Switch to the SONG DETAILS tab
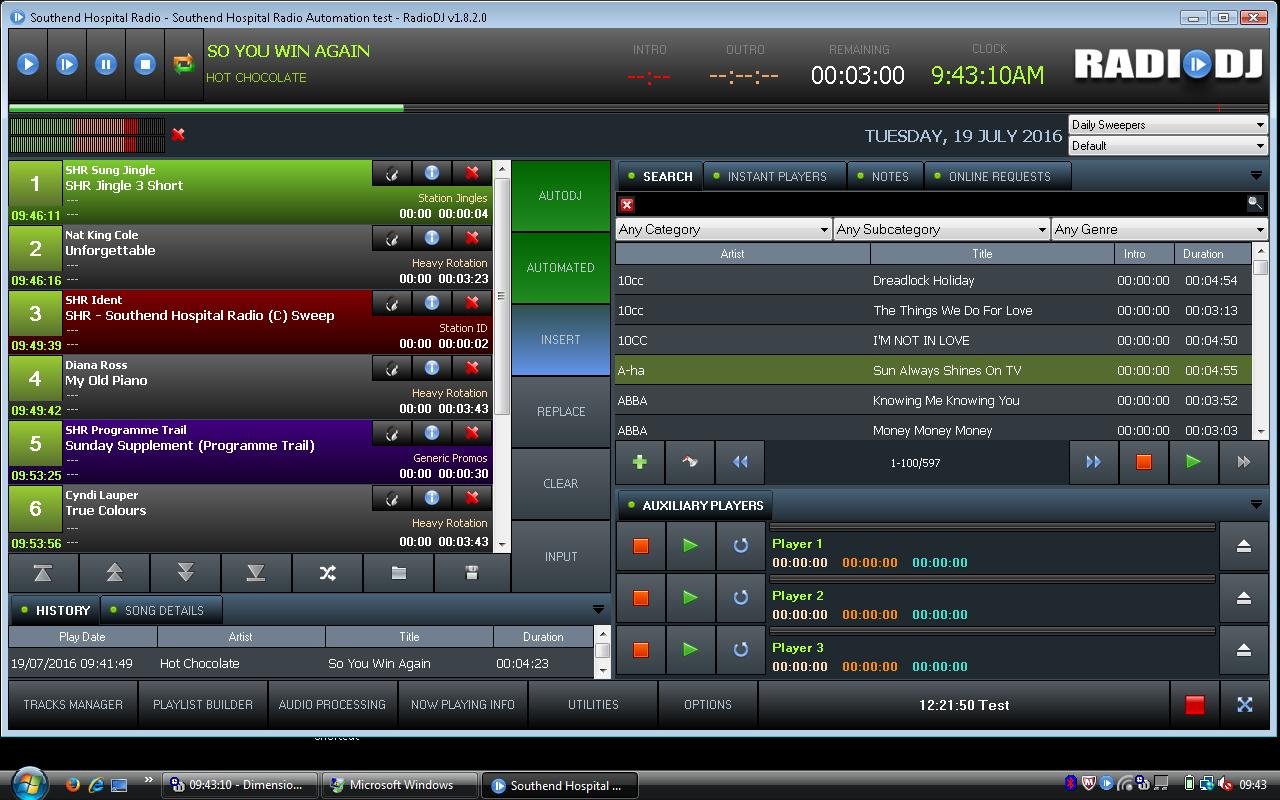Viewport: 1280px width, 800px height. (x=161, y=610)
